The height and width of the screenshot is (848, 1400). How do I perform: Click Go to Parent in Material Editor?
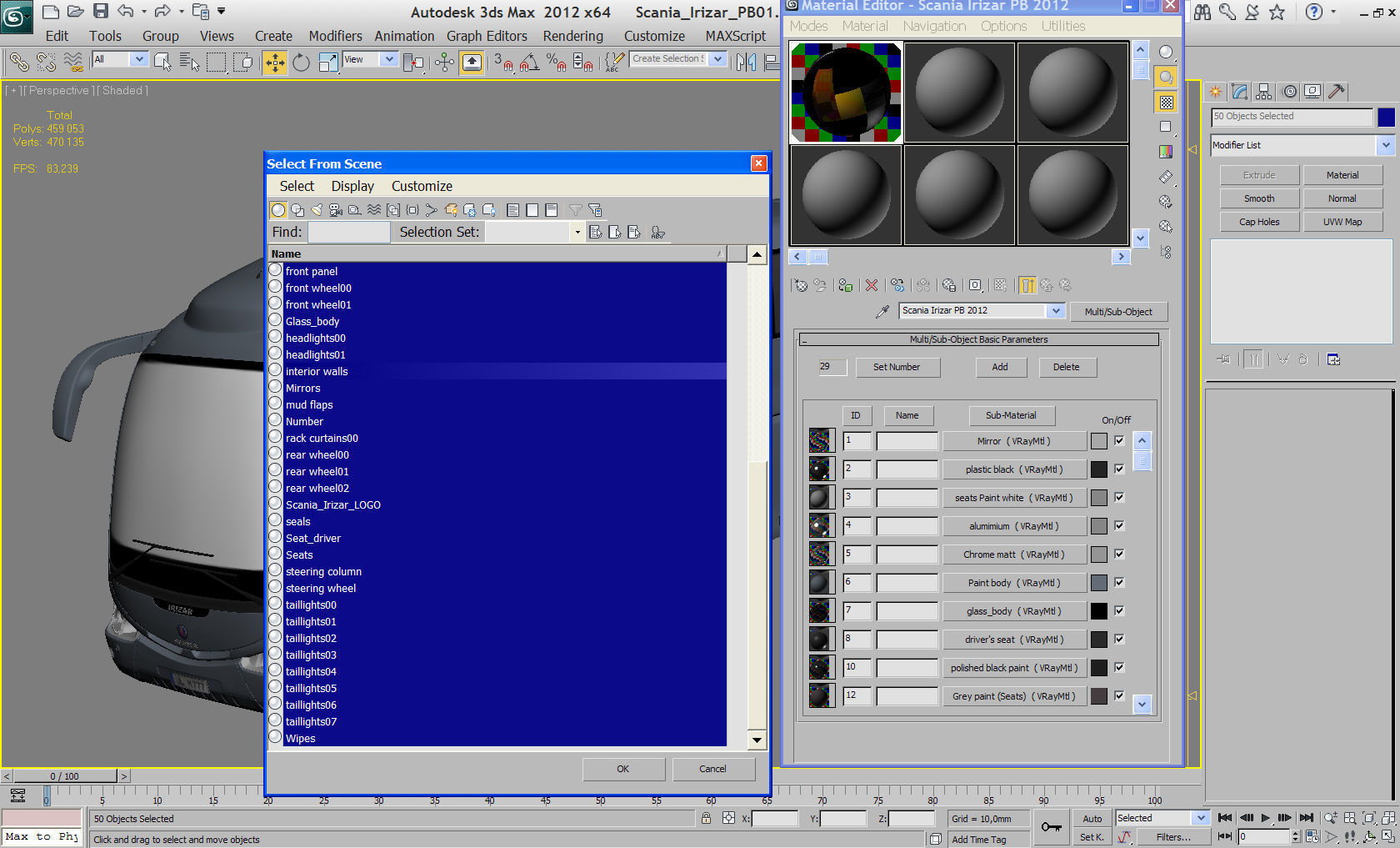[x=1047, y=285]
